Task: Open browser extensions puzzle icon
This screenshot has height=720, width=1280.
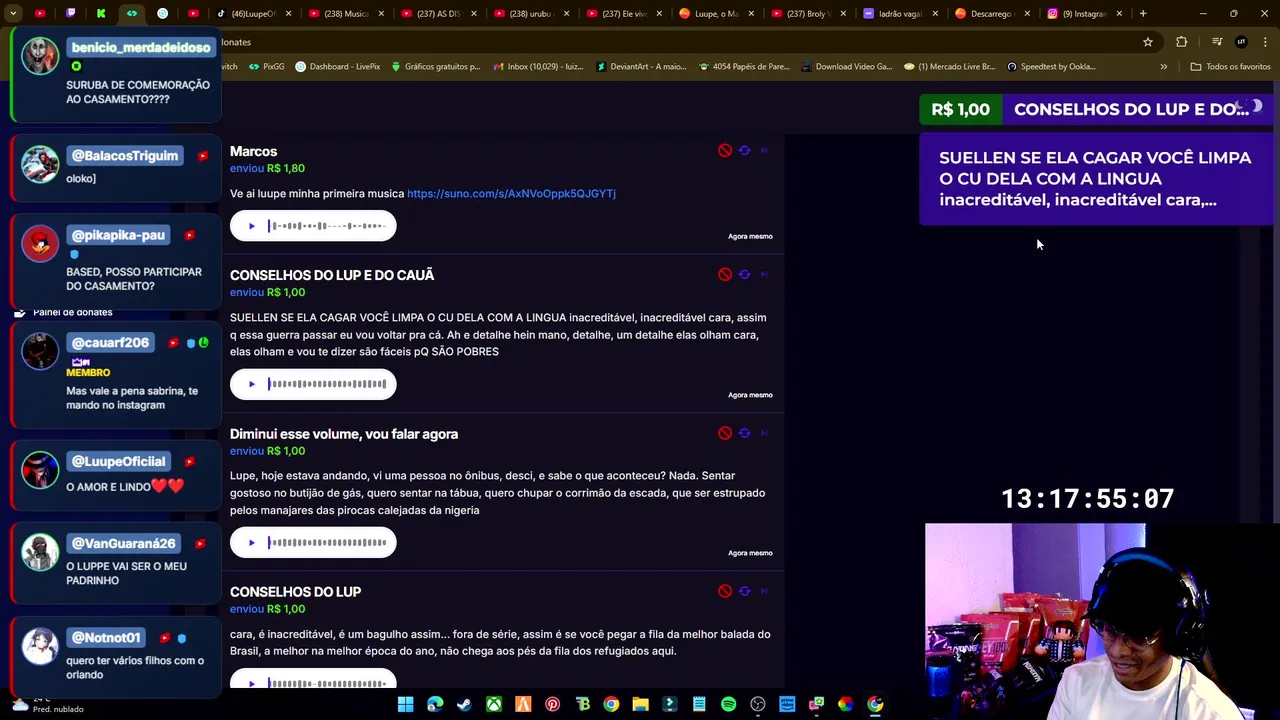Action: (x=1182, y=42)
